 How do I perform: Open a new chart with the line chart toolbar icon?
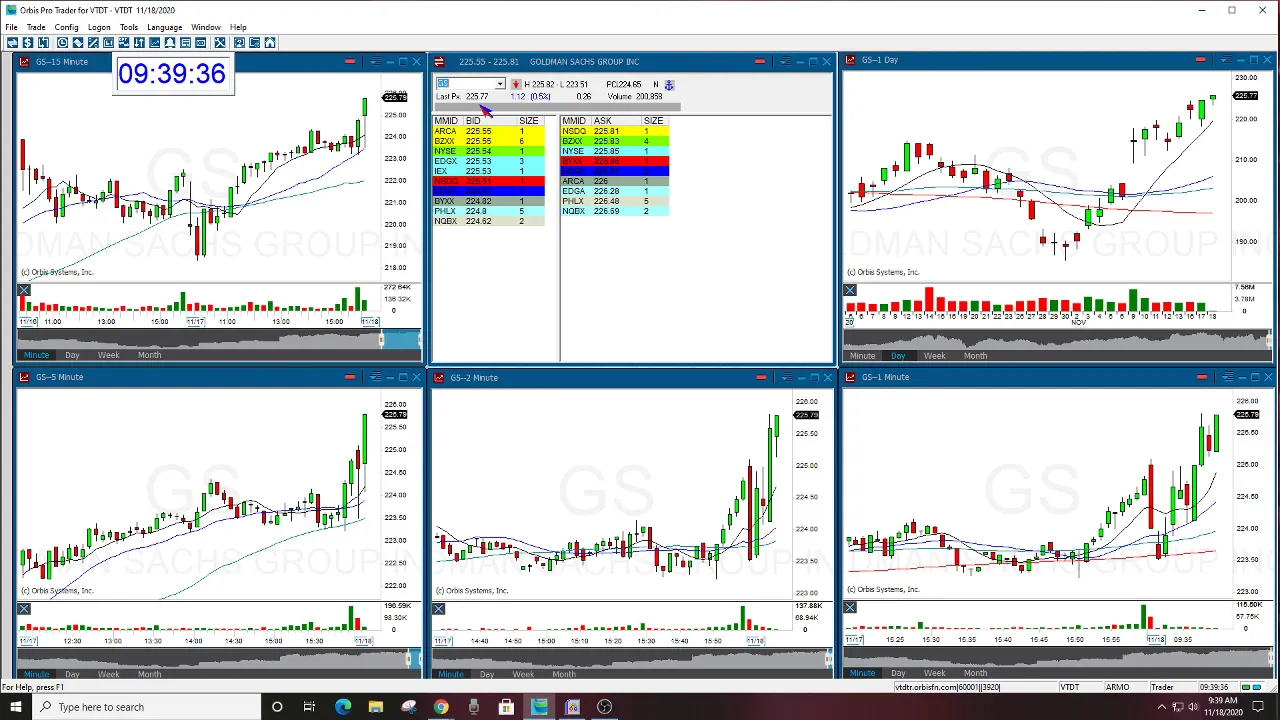pos(155,43)
